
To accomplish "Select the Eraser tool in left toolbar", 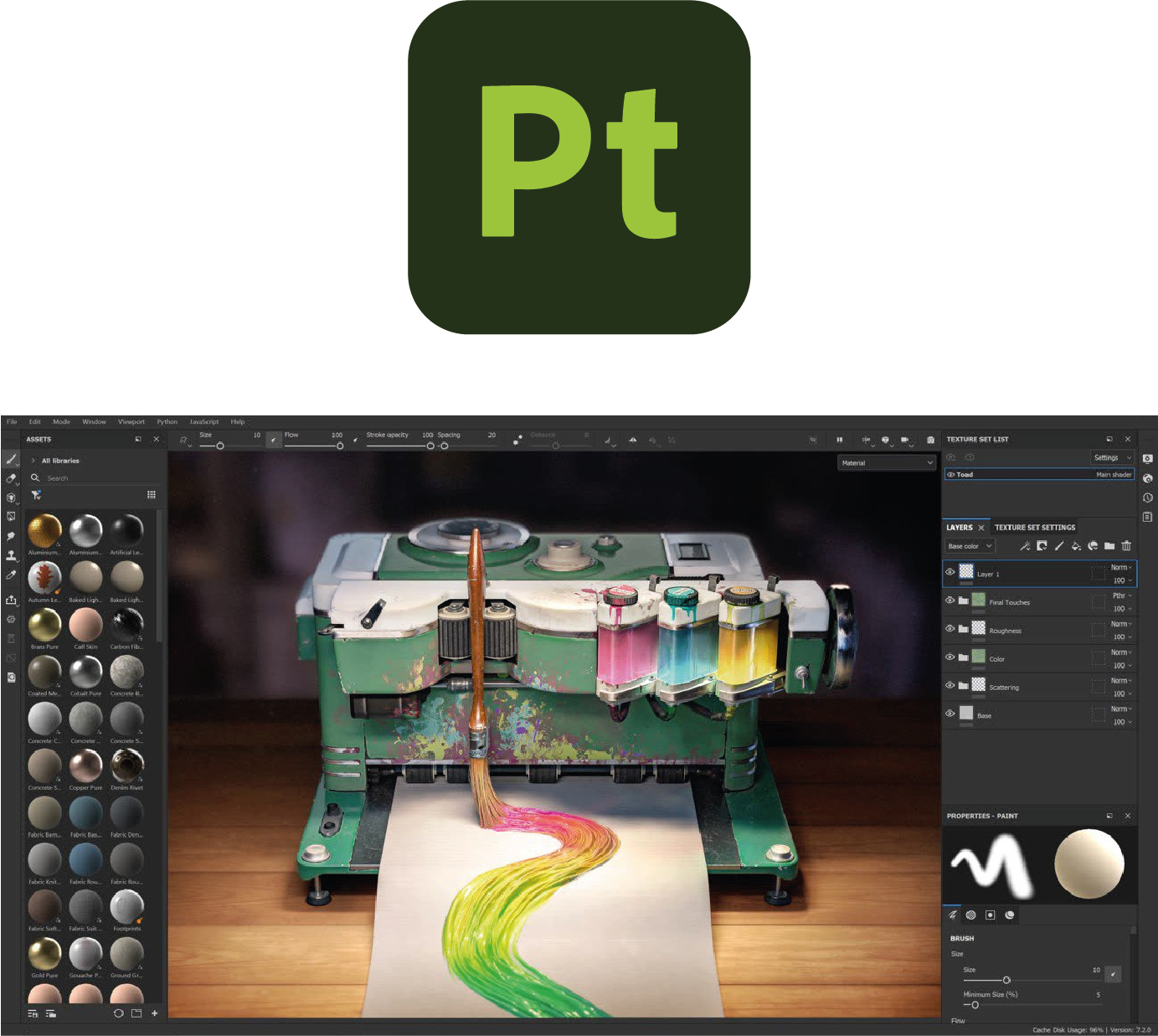I will pos(11,478).
